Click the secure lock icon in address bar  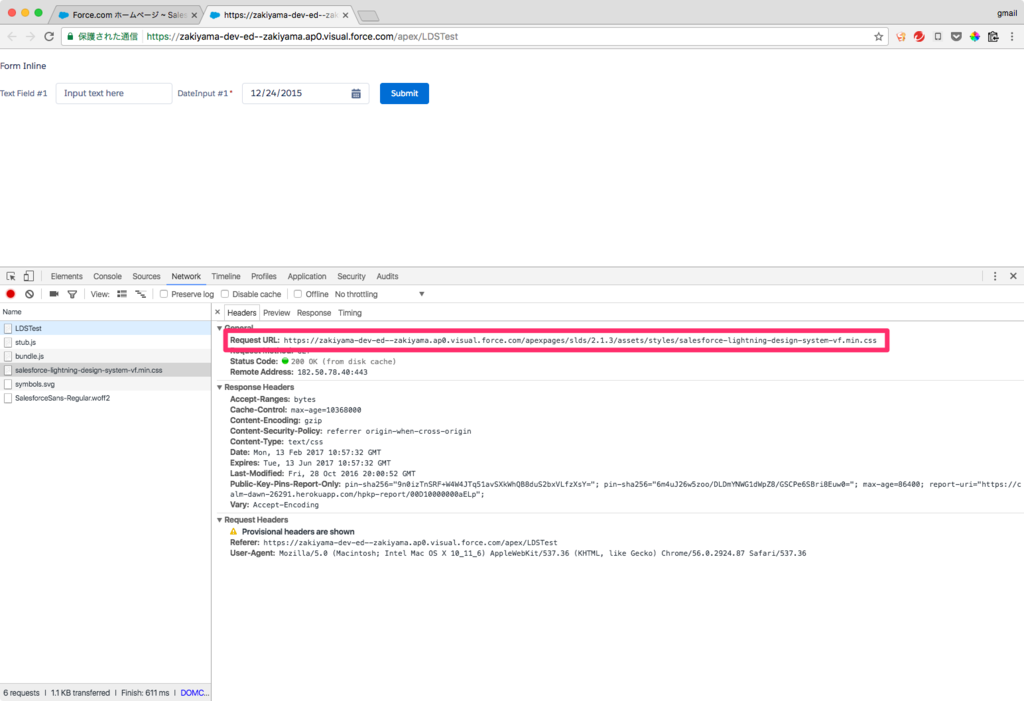[x=71, y=37]
